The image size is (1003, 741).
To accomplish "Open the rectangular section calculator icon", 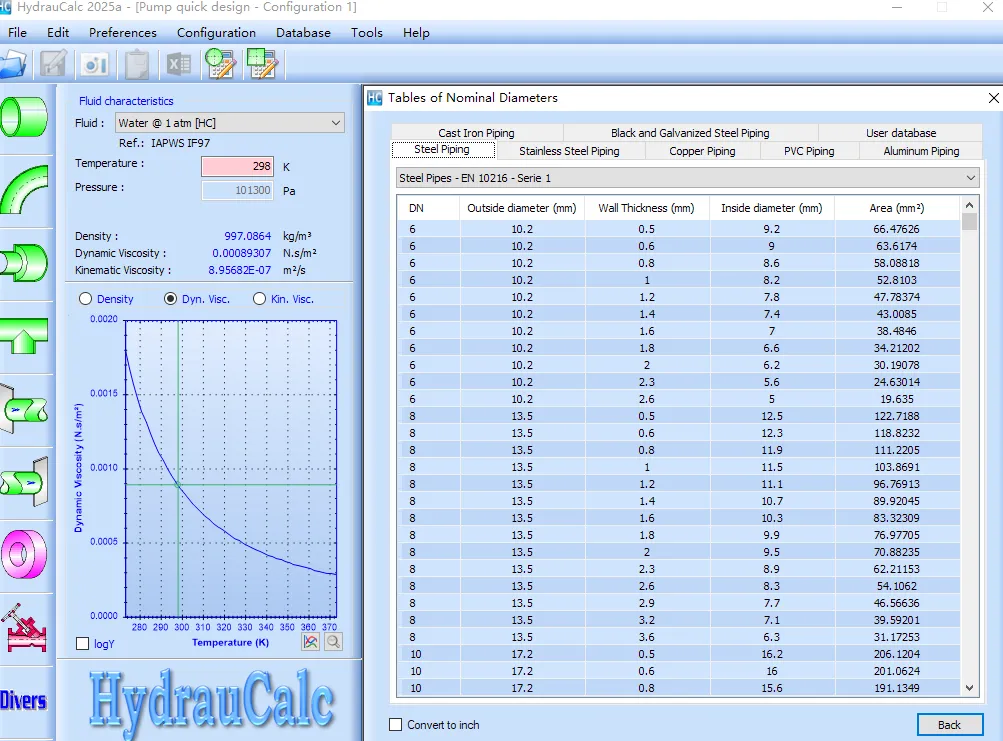I will [x=262, y=64].
